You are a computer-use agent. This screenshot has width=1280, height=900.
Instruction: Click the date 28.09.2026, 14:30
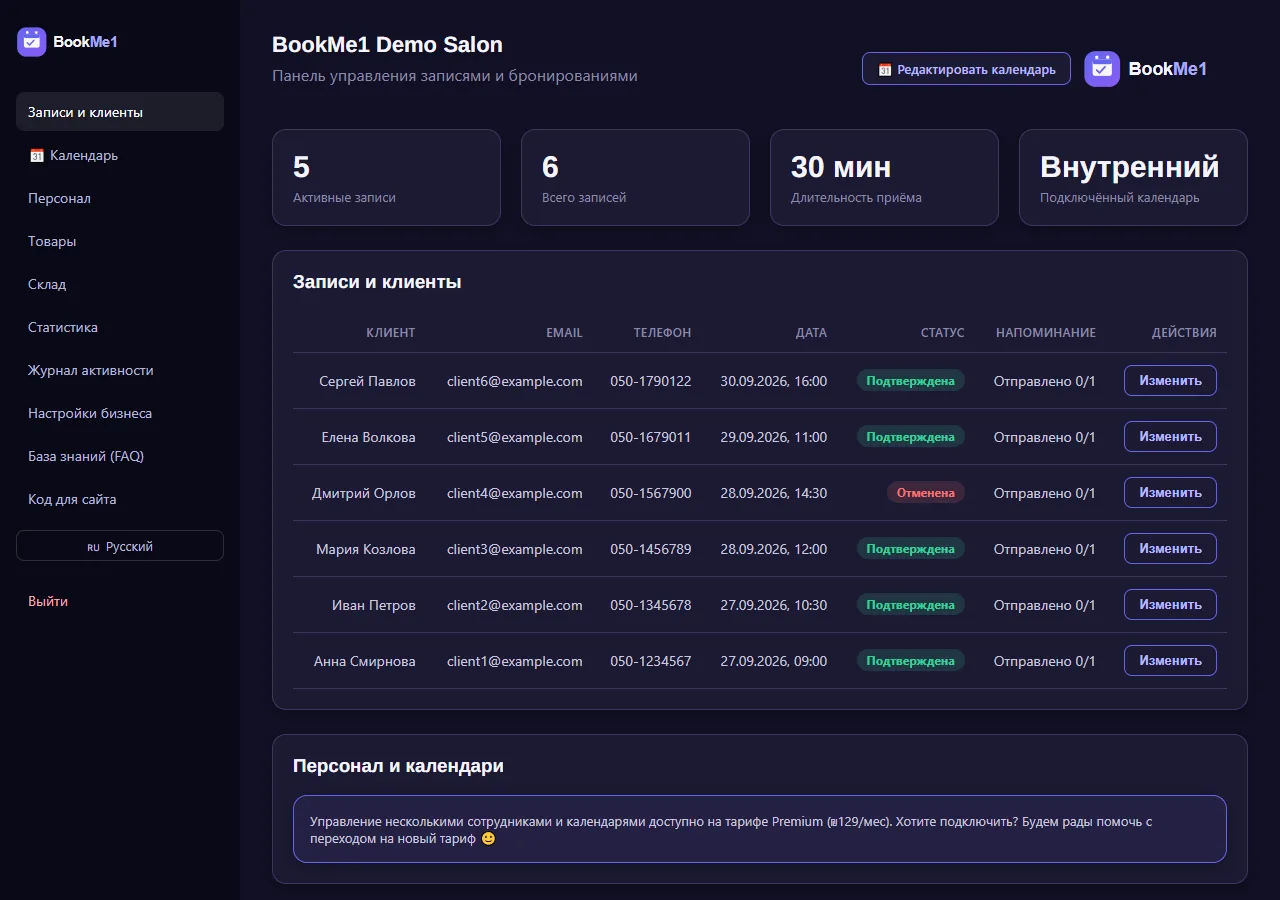click(774, 493)
